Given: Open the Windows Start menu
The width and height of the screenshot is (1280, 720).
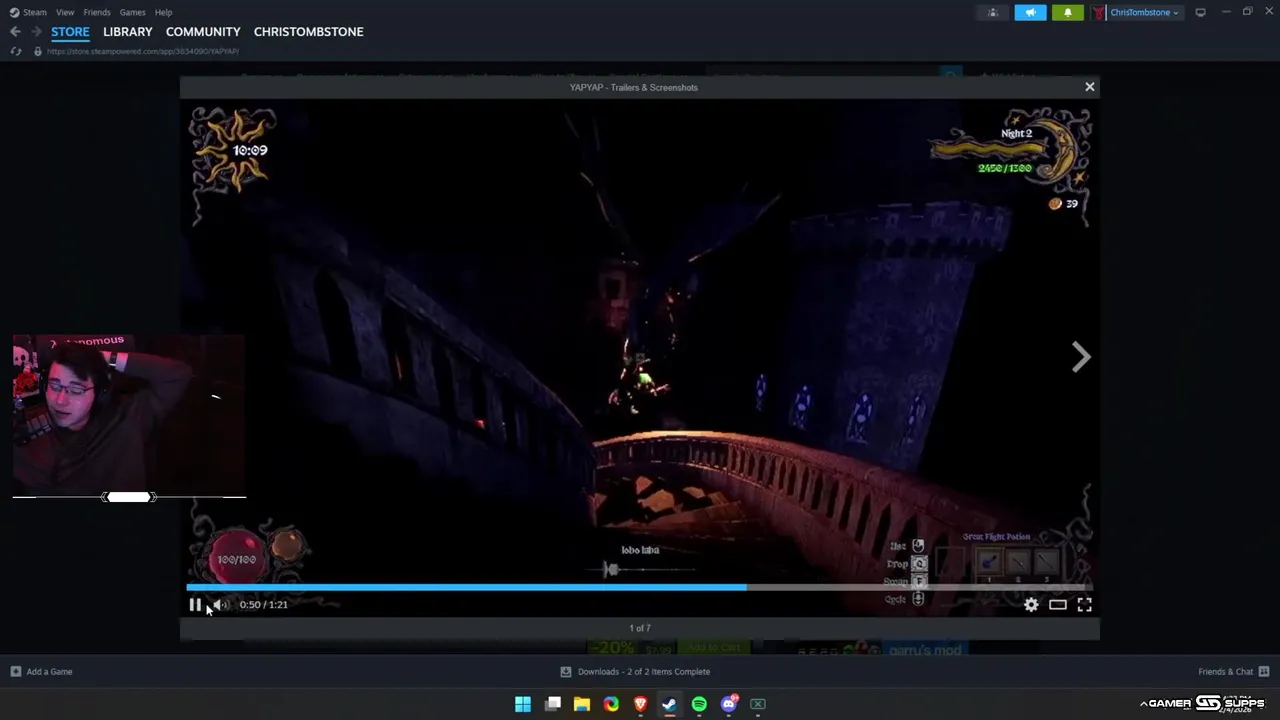Looking at the screenshot, I should (523, 704).
